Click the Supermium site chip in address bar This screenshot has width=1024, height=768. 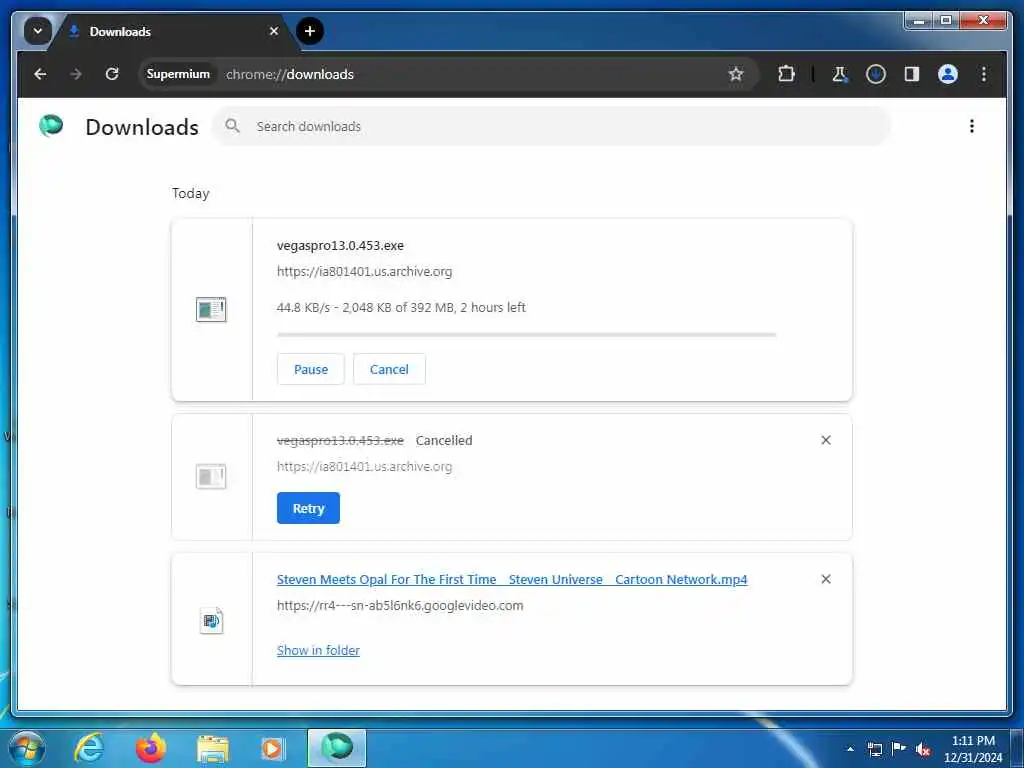178,74
